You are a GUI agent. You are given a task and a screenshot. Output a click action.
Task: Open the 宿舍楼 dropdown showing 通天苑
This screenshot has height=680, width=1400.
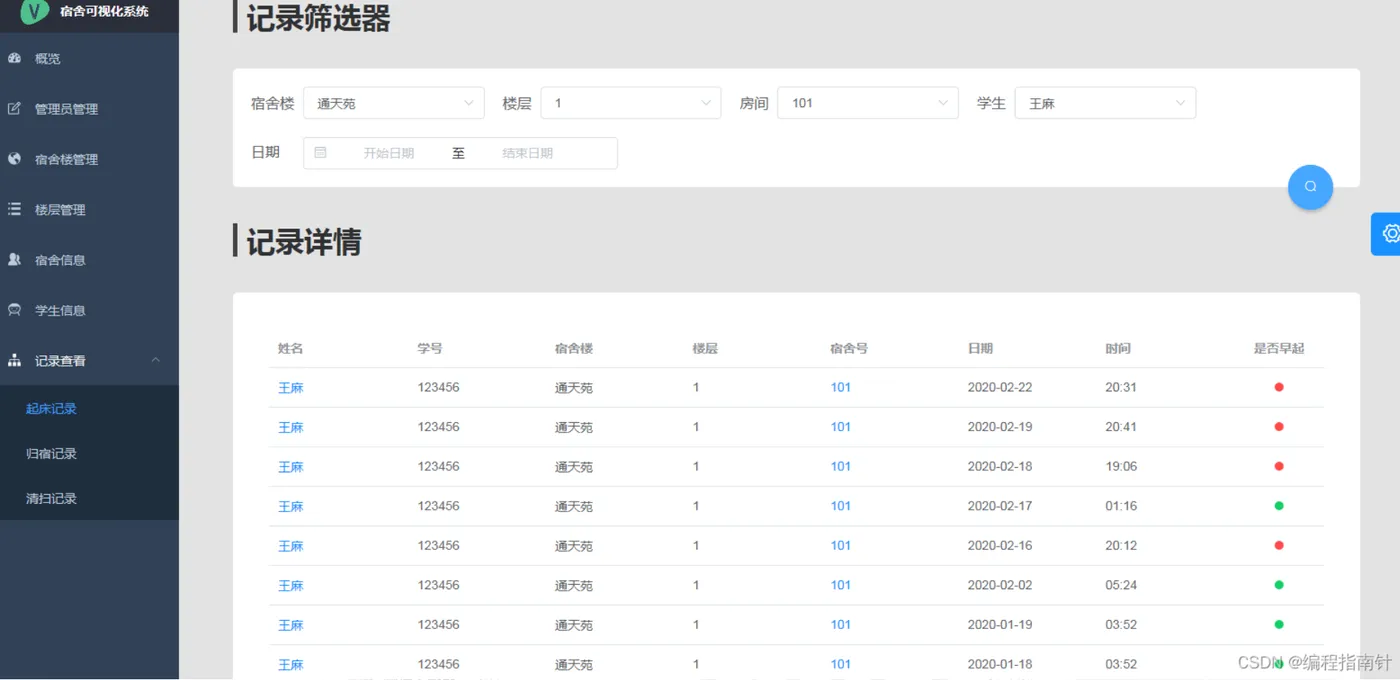[394, 103]
